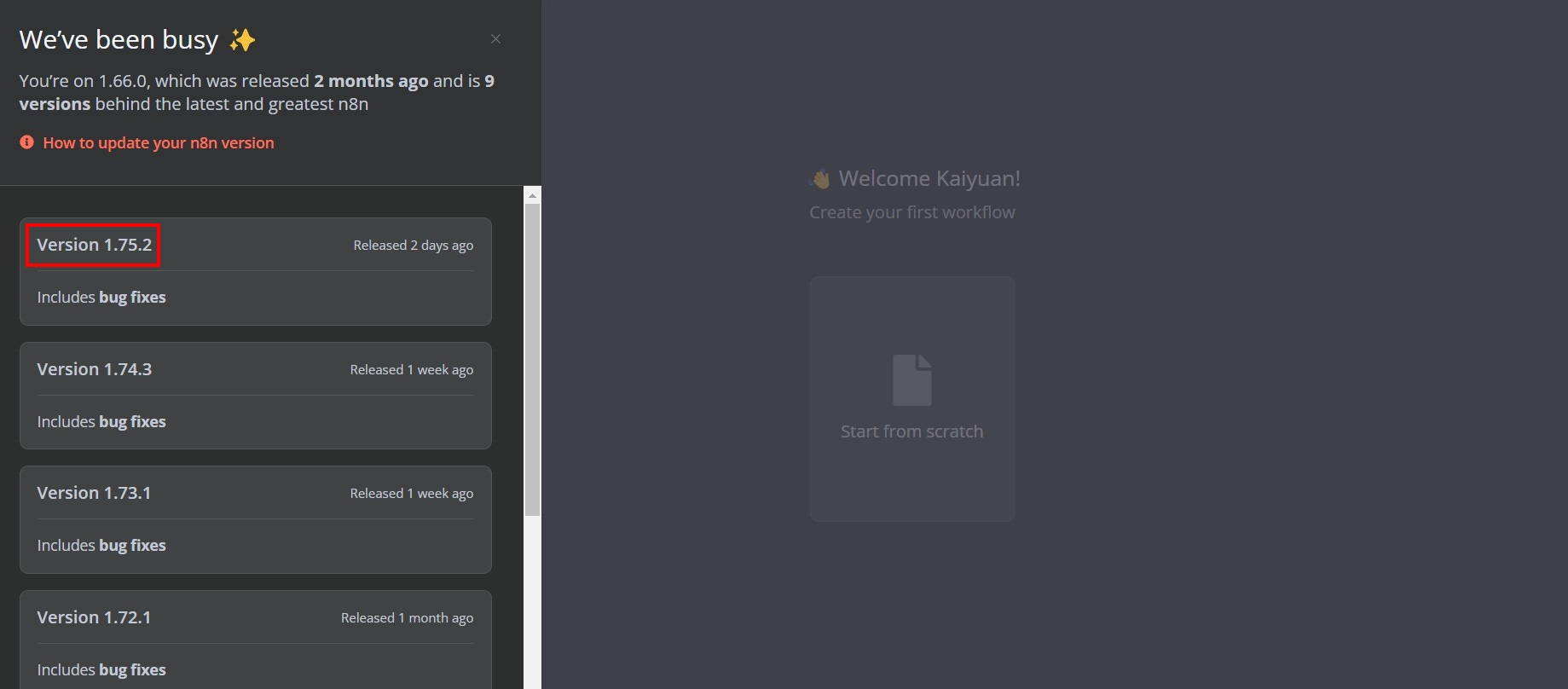Open How to update your n8n version link
The height and width of the screenshot is (689, 1568).
(159, 143)
